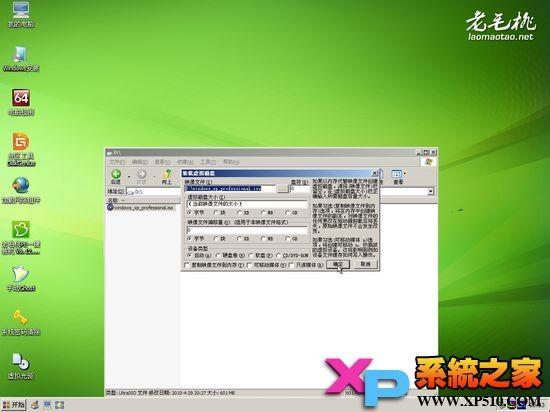Click the image file offset input field

247,230
